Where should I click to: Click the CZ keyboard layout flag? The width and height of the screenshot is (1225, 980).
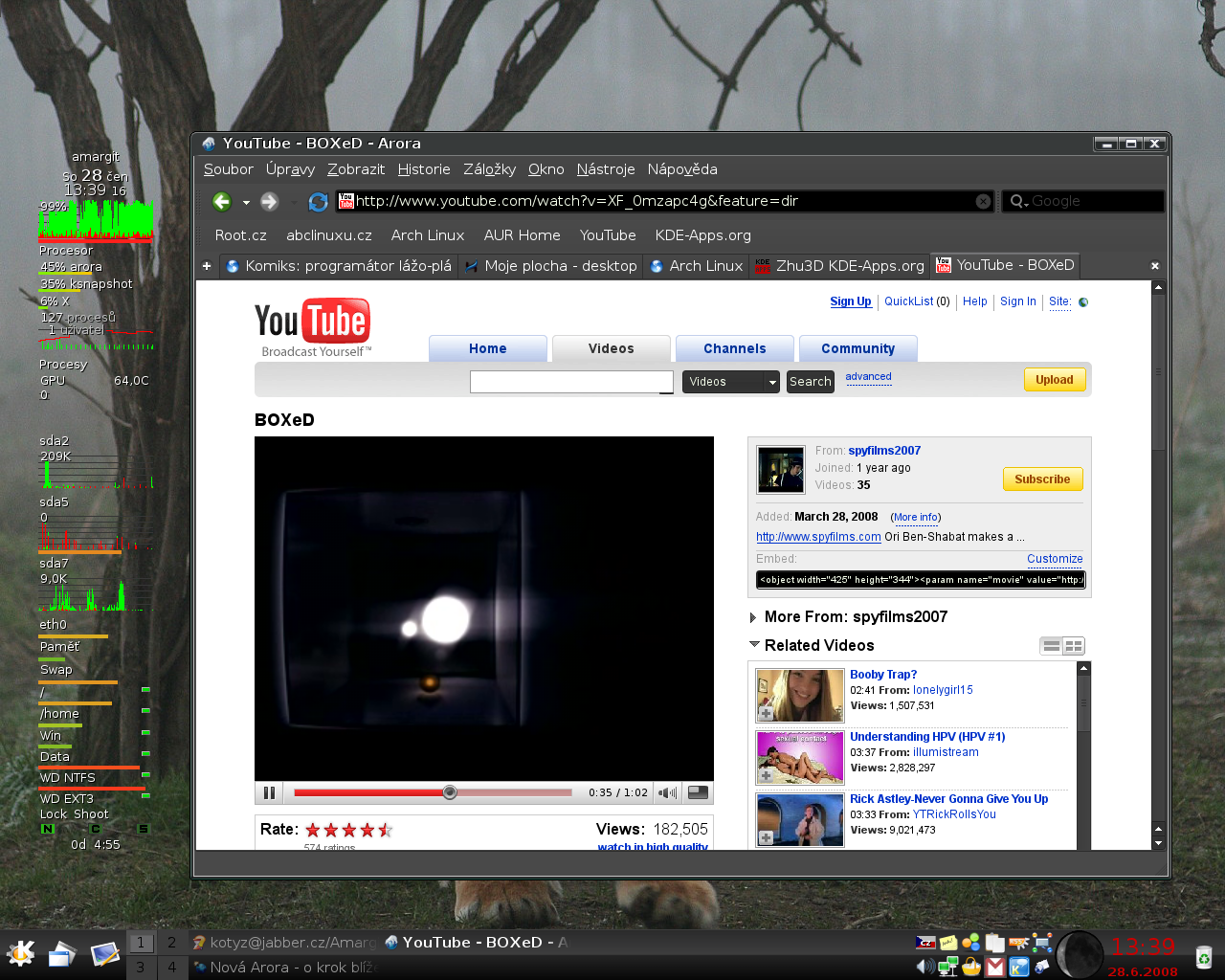coord(925,943)
